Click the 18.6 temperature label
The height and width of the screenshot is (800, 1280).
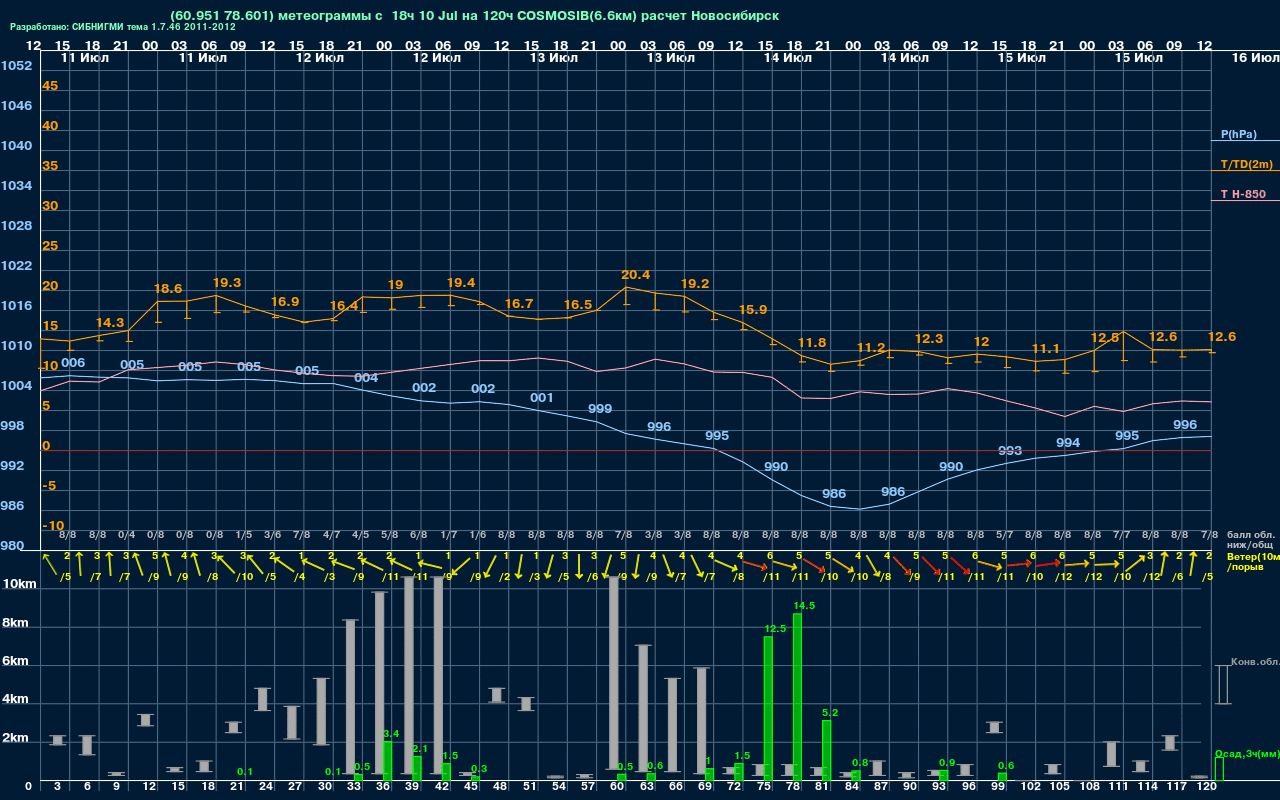tap(168, 289)
